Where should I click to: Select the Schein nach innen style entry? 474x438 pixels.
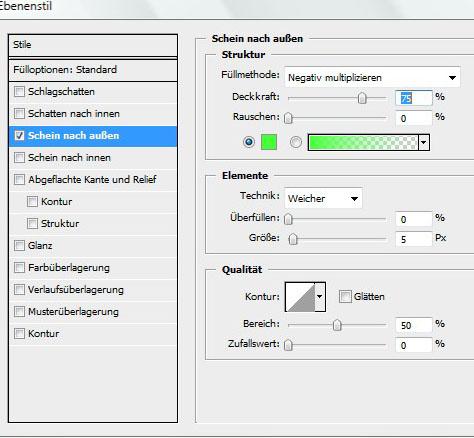[93, 157]
